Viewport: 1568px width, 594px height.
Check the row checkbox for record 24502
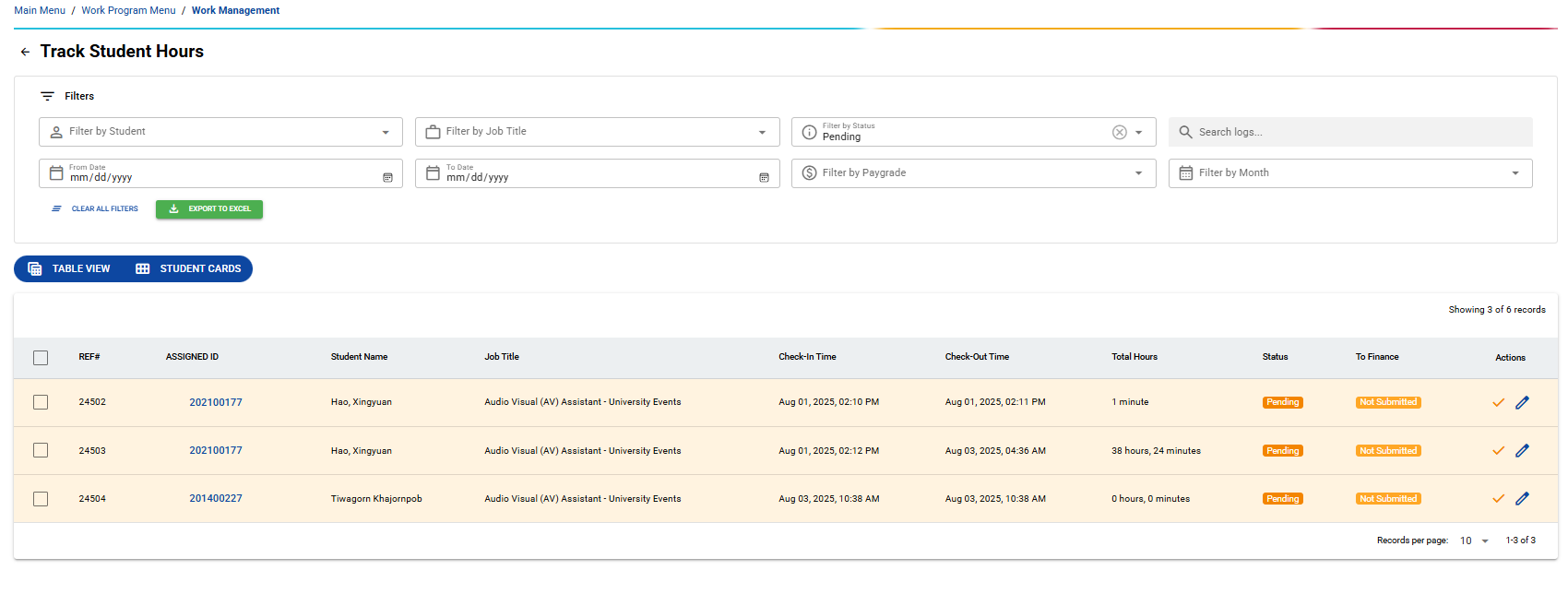41,402
